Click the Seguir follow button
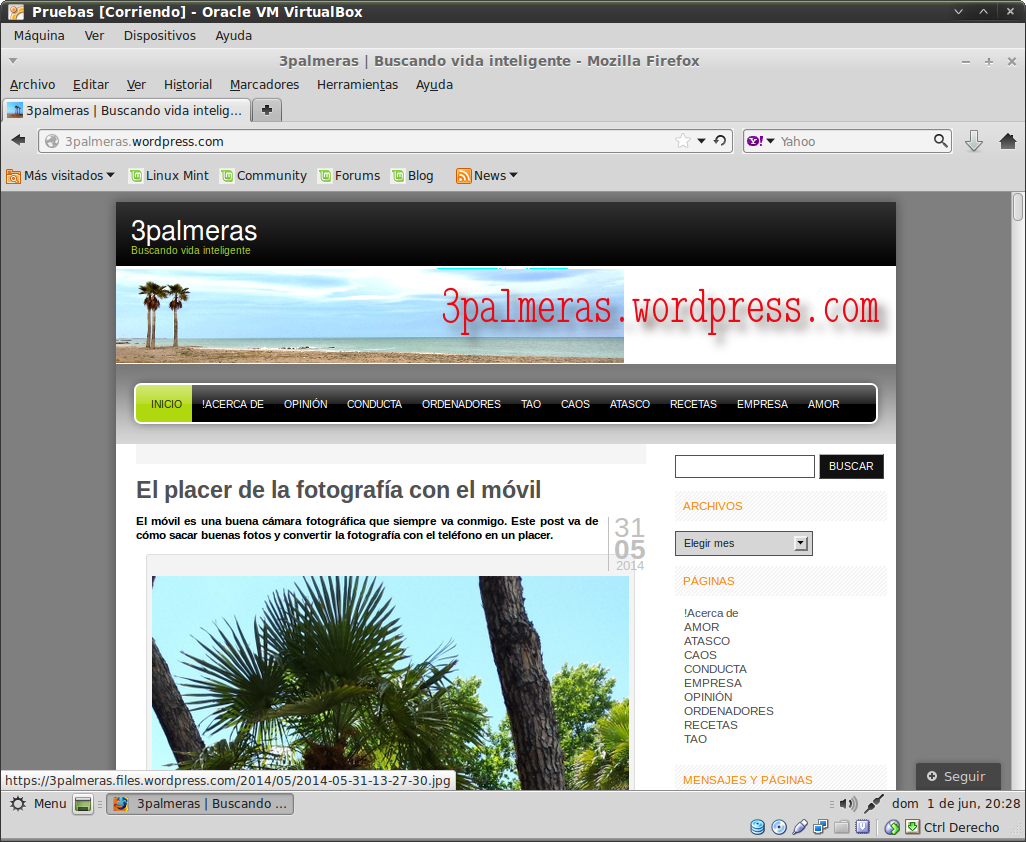Image resolution: width=1026 pixels, height=842 pixels. pyautogui.click(x=957, y=776)
